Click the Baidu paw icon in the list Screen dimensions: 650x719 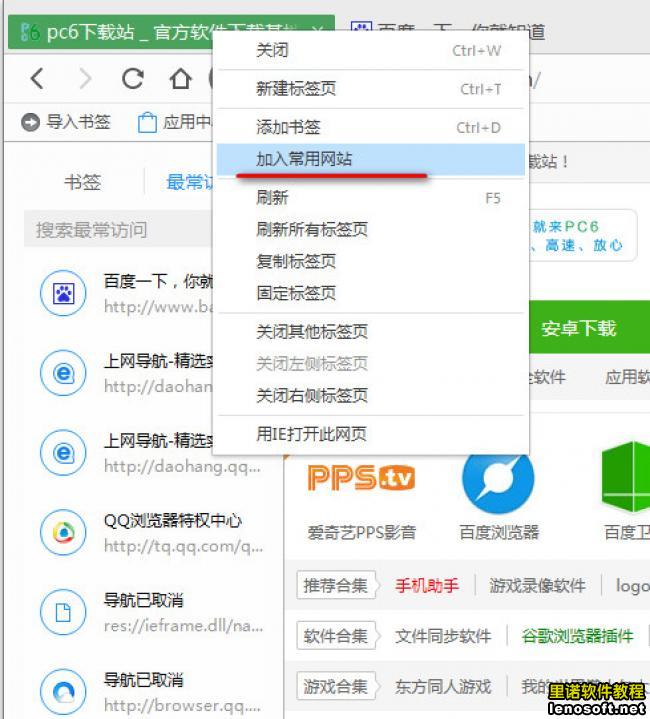(63, 293)
